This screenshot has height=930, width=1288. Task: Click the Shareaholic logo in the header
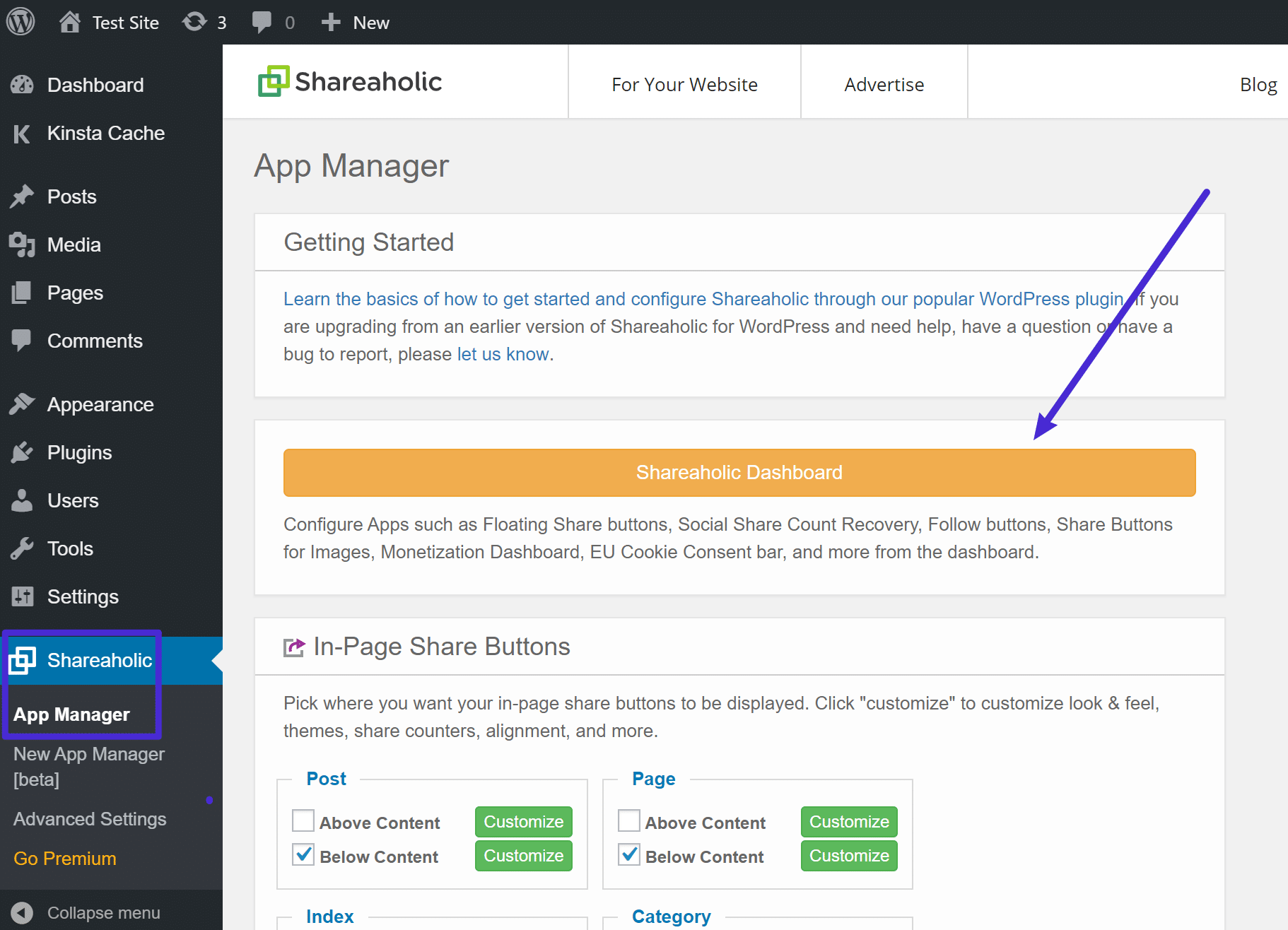click(x=349, y=81)
